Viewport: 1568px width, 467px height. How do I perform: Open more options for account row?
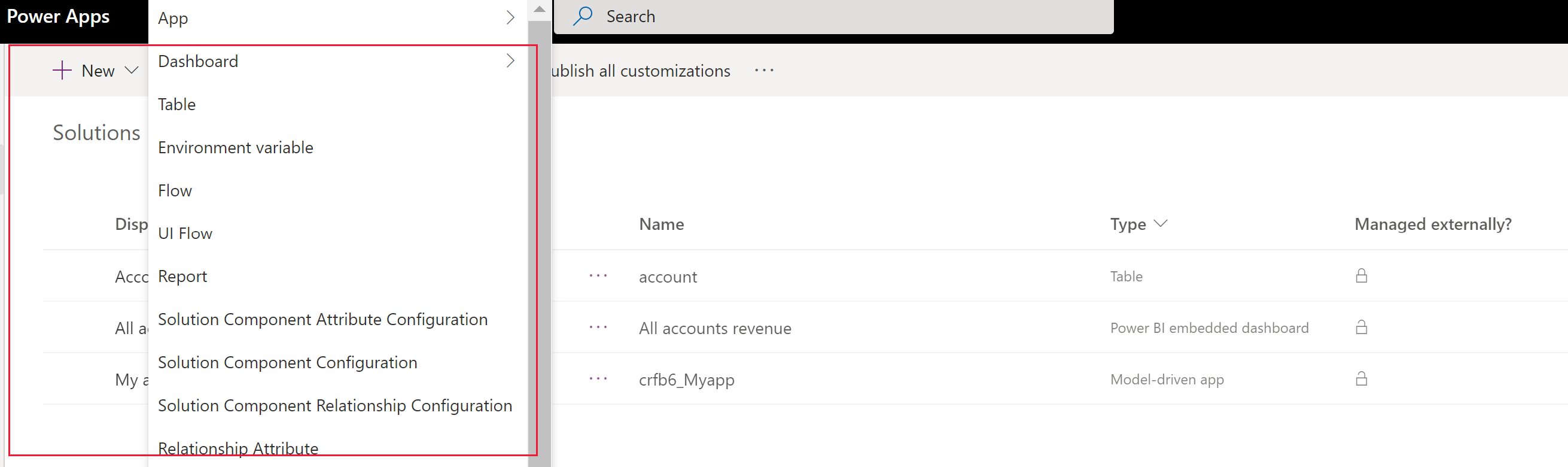(x=598, y=276)
